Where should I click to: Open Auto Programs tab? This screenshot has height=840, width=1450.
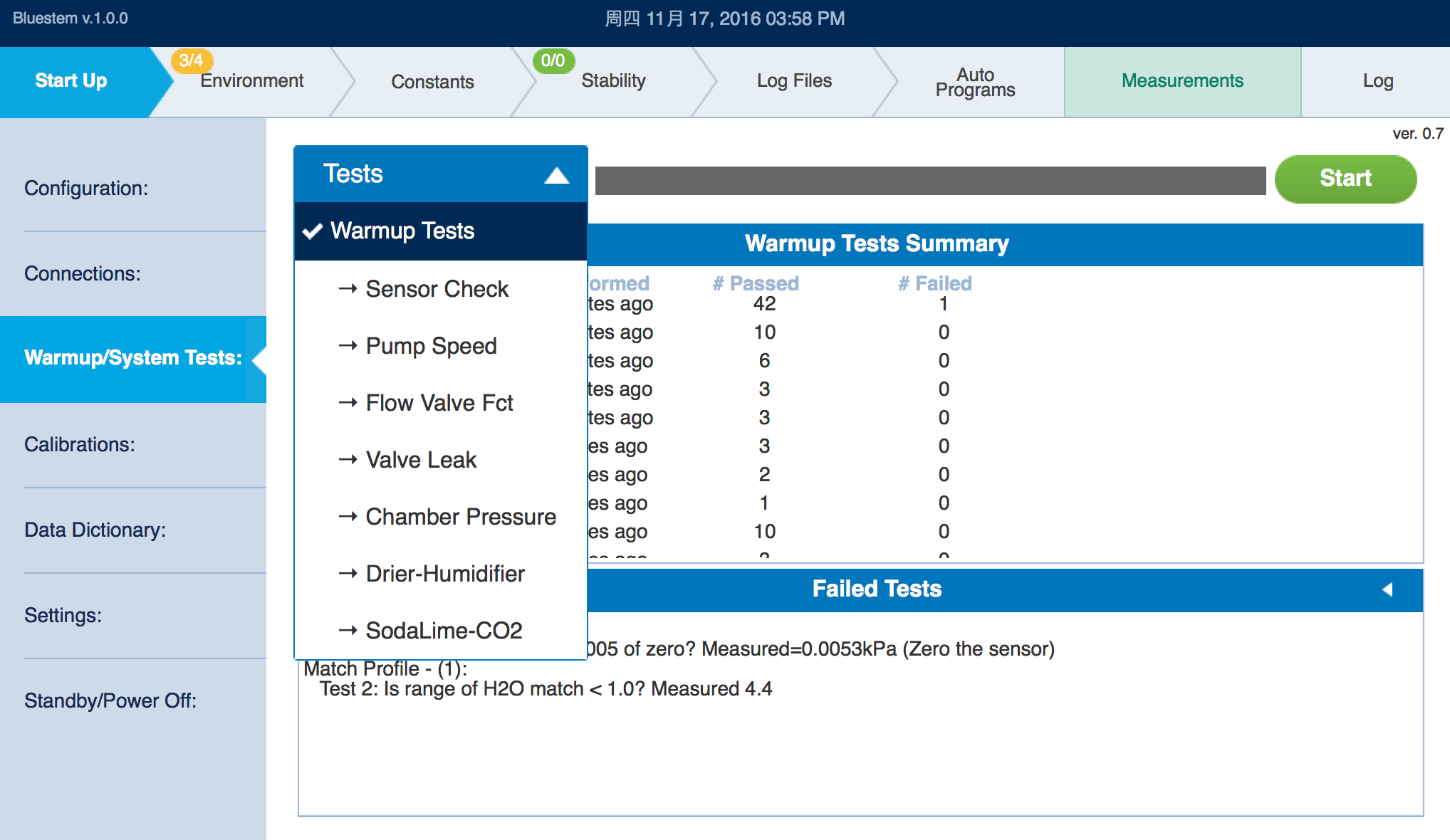click(975, 82)
